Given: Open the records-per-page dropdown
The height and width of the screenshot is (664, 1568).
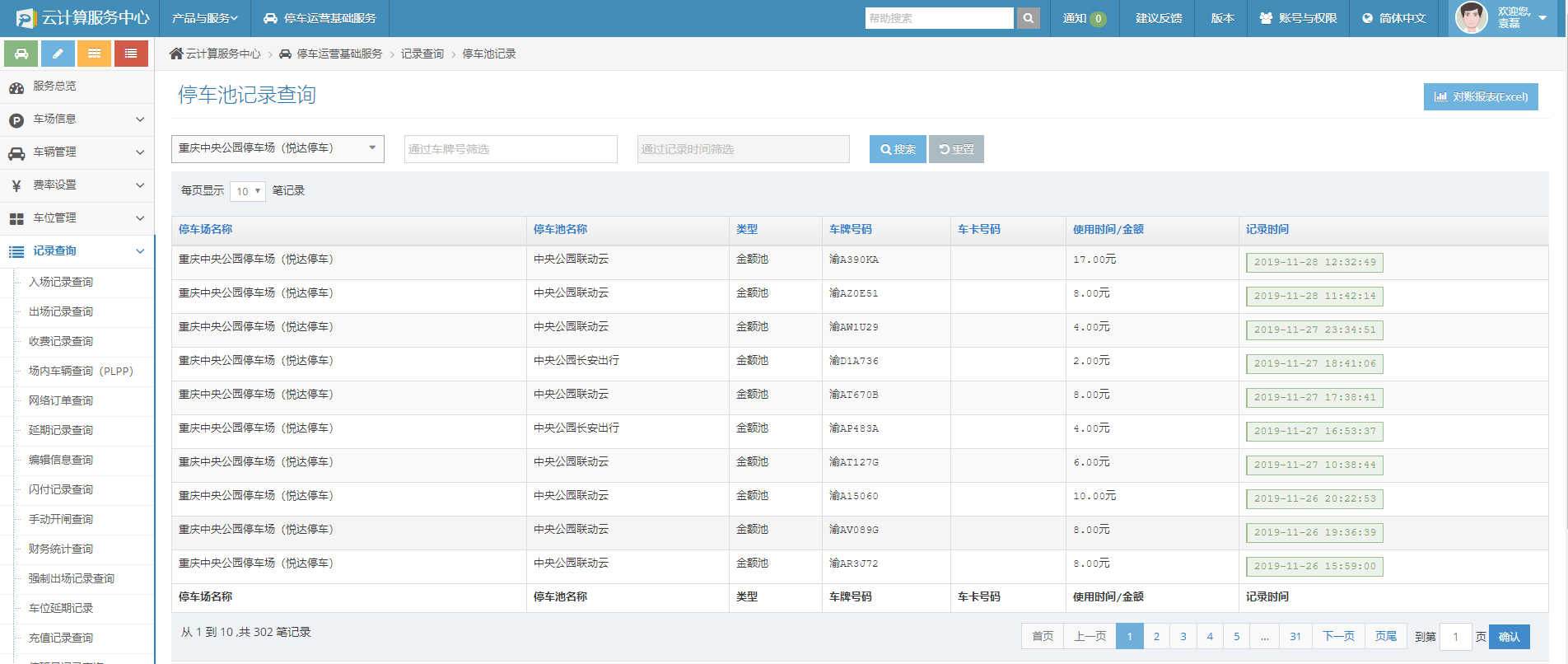Looking at the screenshot, I should pos(247,191).
